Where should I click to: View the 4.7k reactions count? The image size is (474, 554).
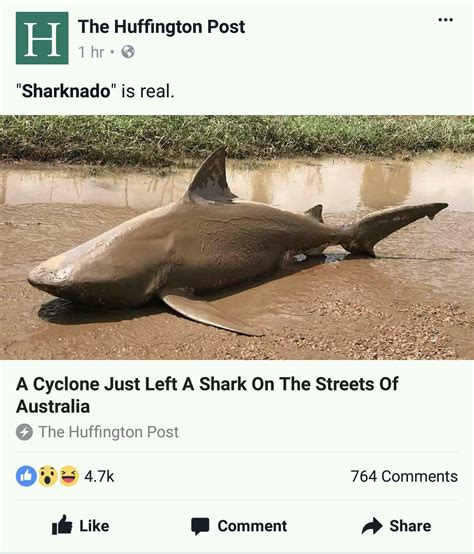point(99,476)
